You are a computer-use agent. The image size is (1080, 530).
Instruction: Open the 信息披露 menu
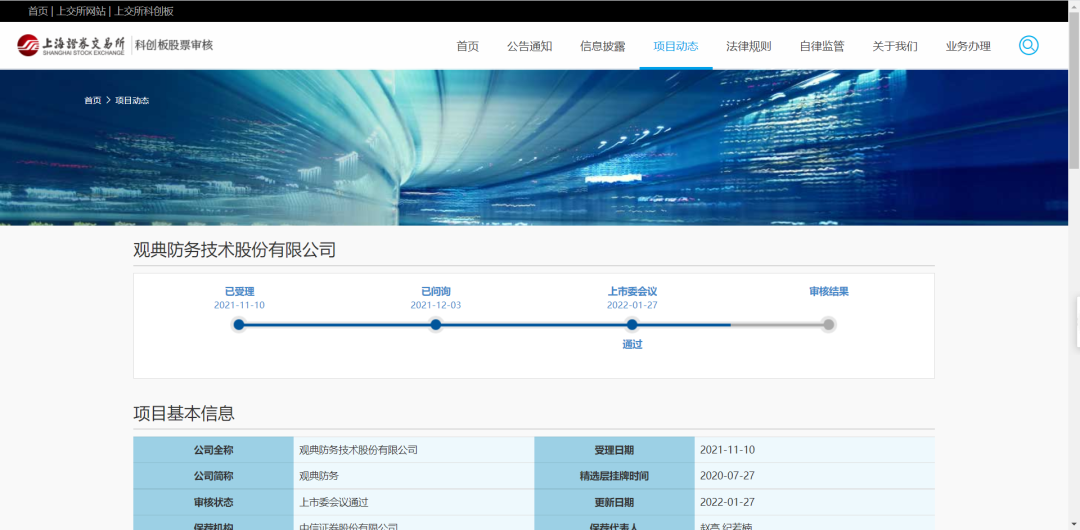pos(603,46)
